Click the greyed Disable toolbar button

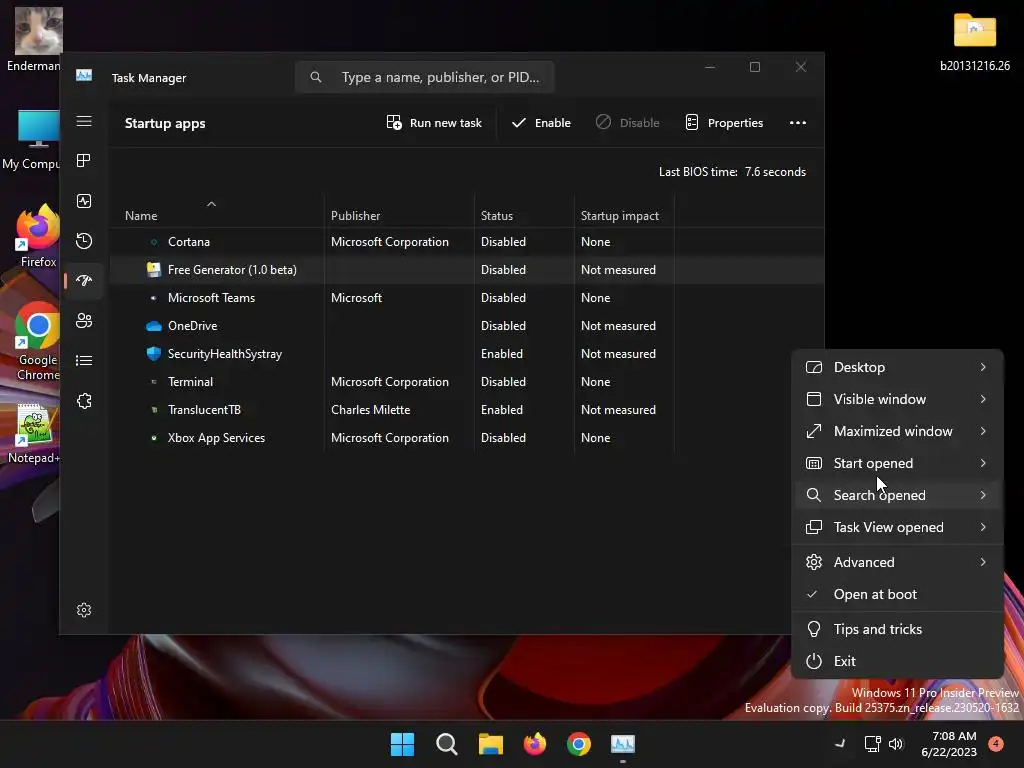628,123
